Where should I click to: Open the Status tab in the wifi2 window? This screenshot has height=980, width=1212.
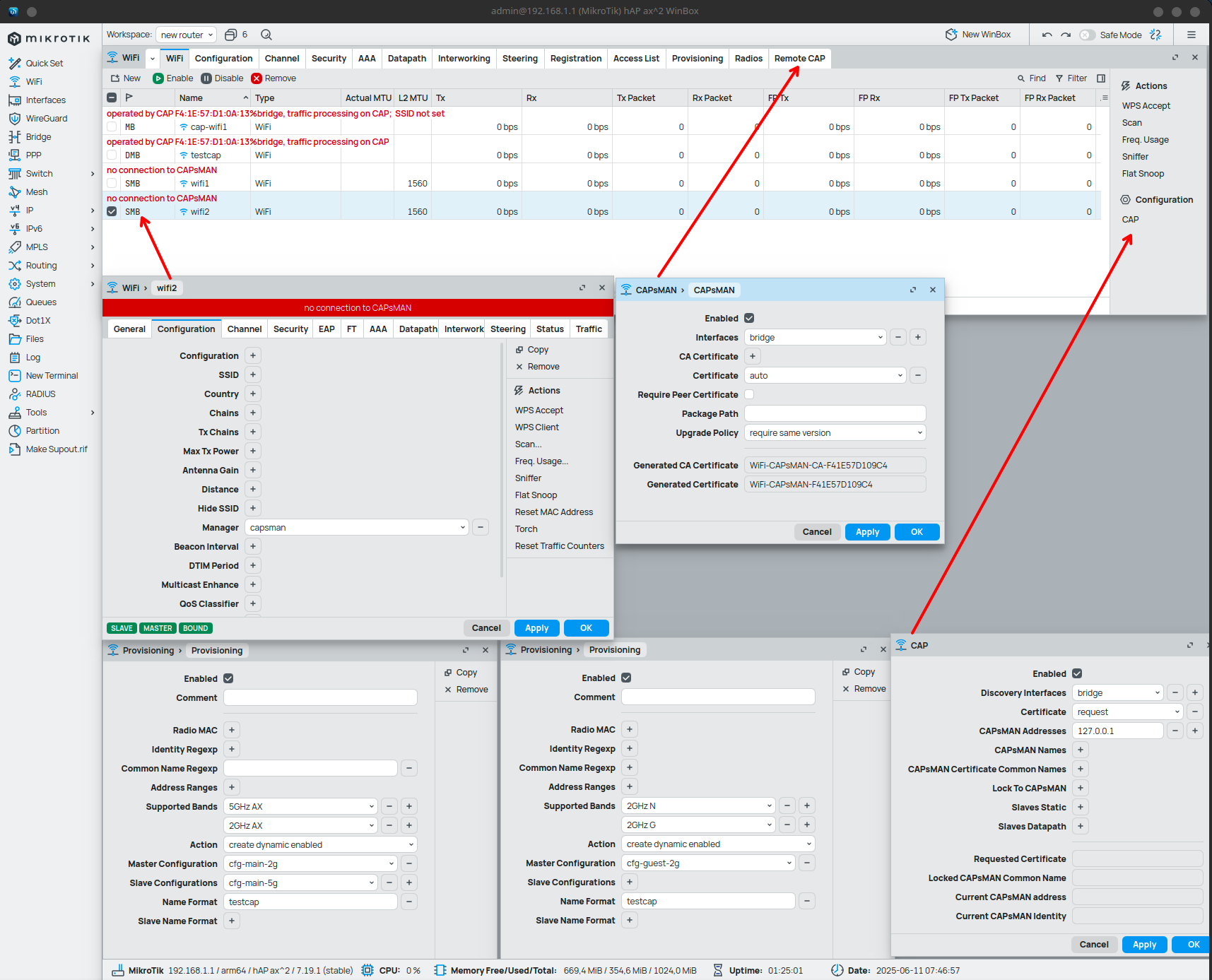coord(550,329)
